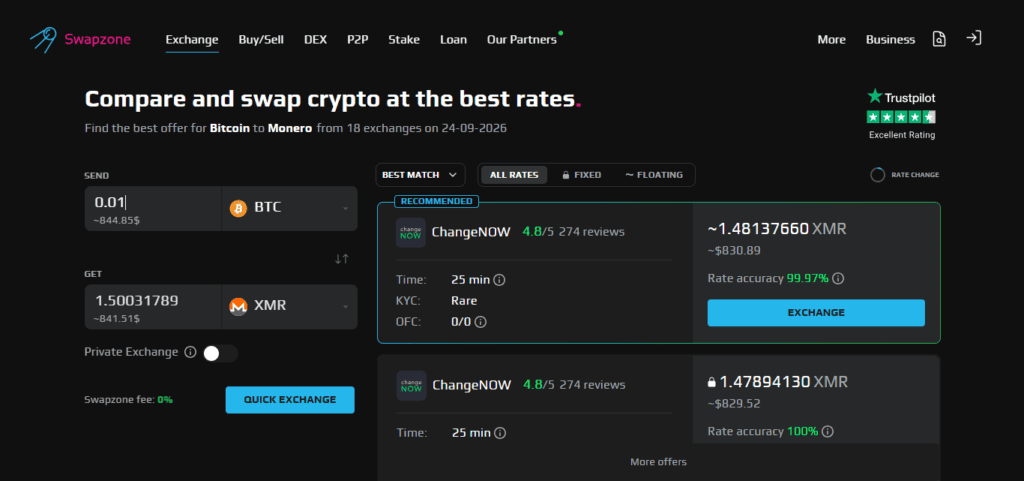The width and height of the screenshot is (1024, 481).
Task: Open the Stake menu item
Action: (x=404, y=40)
